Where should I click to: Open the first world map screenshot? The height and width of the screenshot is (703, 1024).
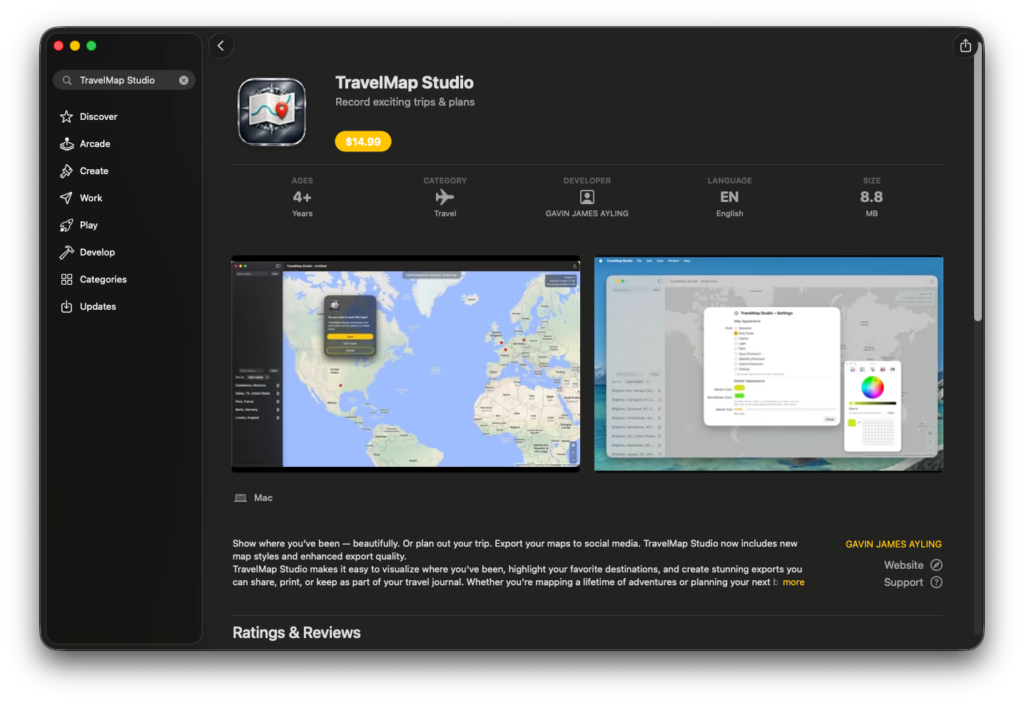(405, 363)
